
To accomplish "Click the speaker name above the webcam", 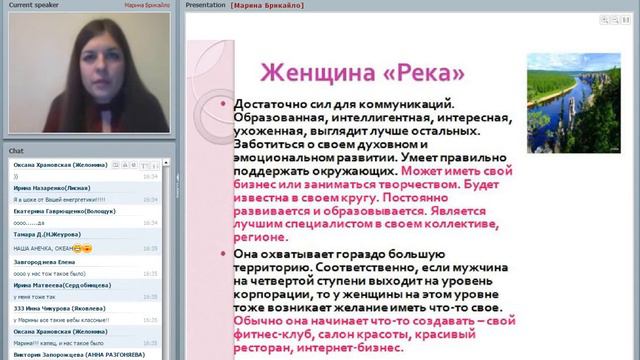I will click(147, 5).
